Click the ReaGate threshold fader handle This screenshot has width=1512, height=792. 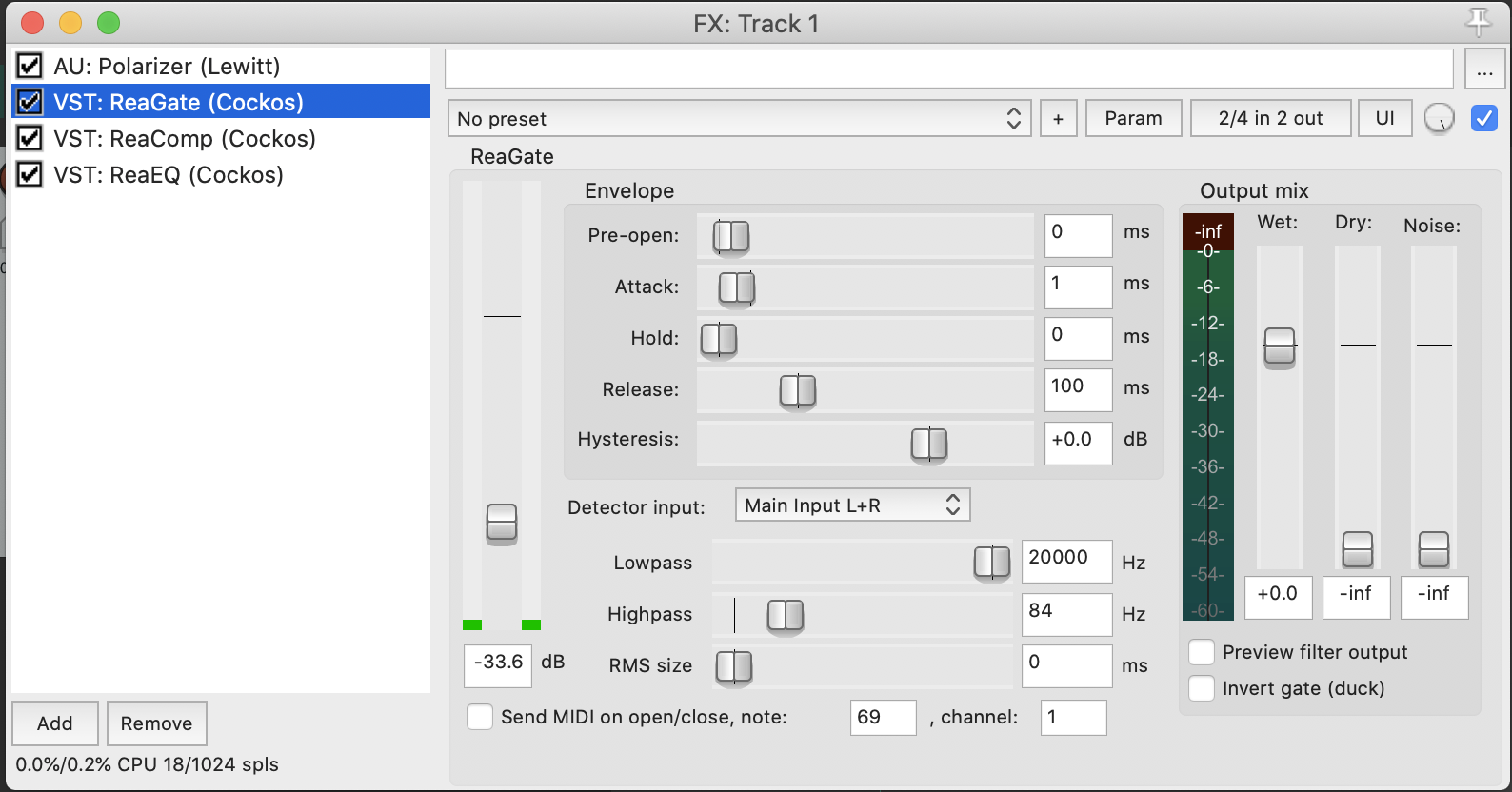502,524
